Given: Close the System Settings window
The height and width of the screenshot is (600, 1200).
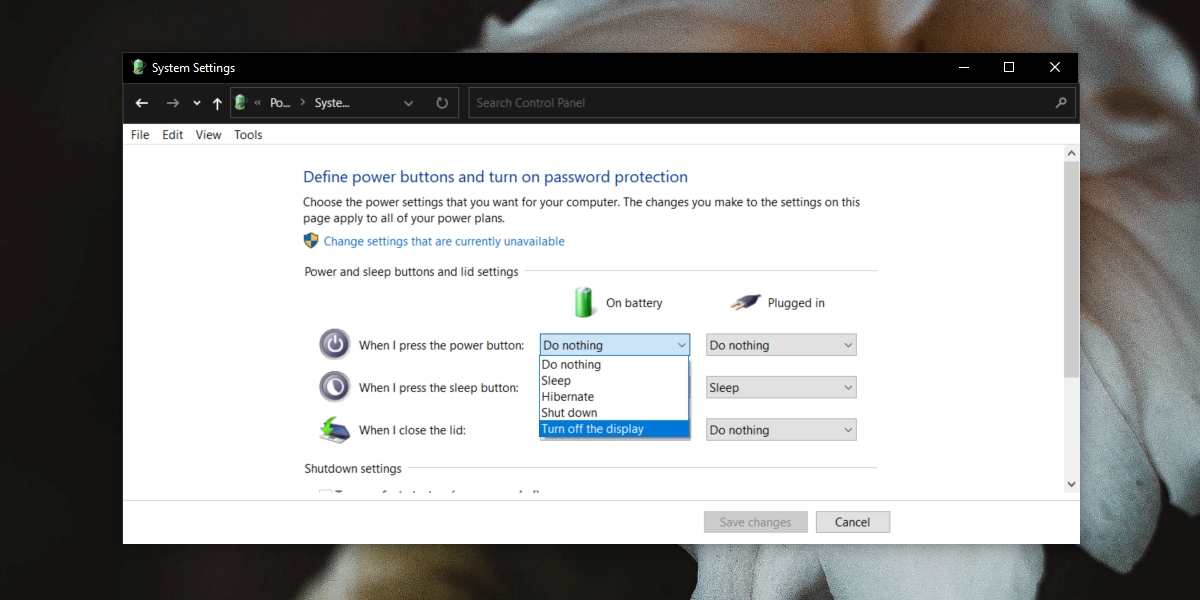Looking at the screenshot, I should tap(1055, 68).
